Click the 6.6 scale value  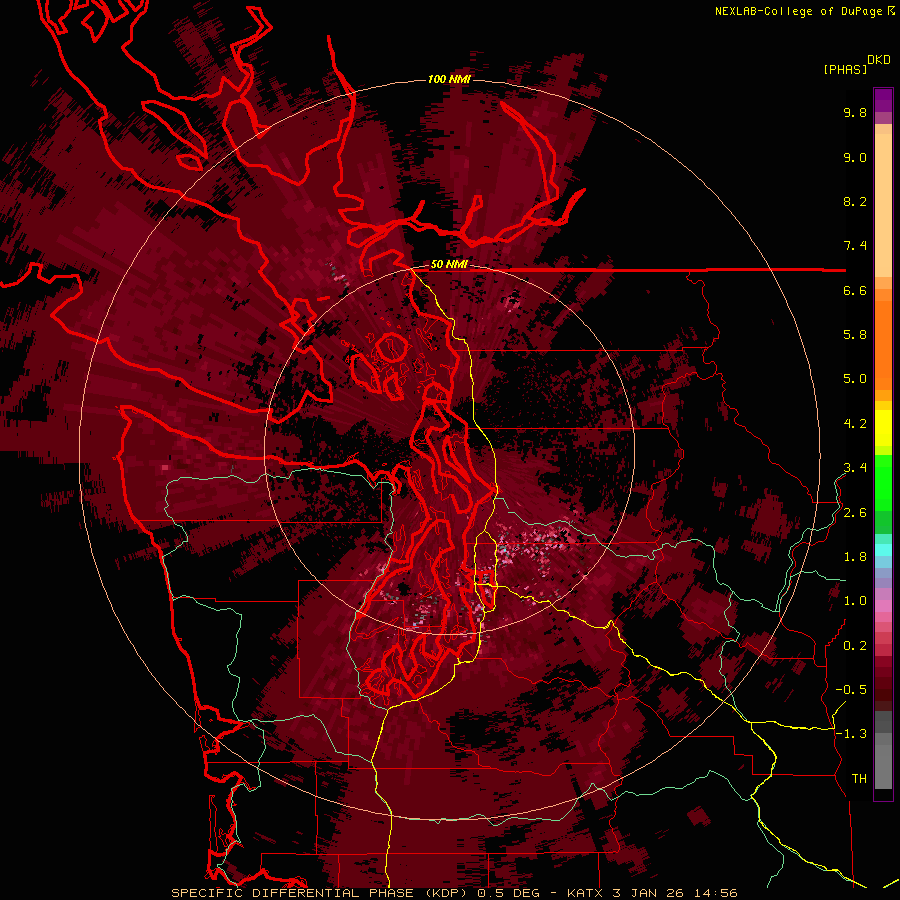[855, 290]
